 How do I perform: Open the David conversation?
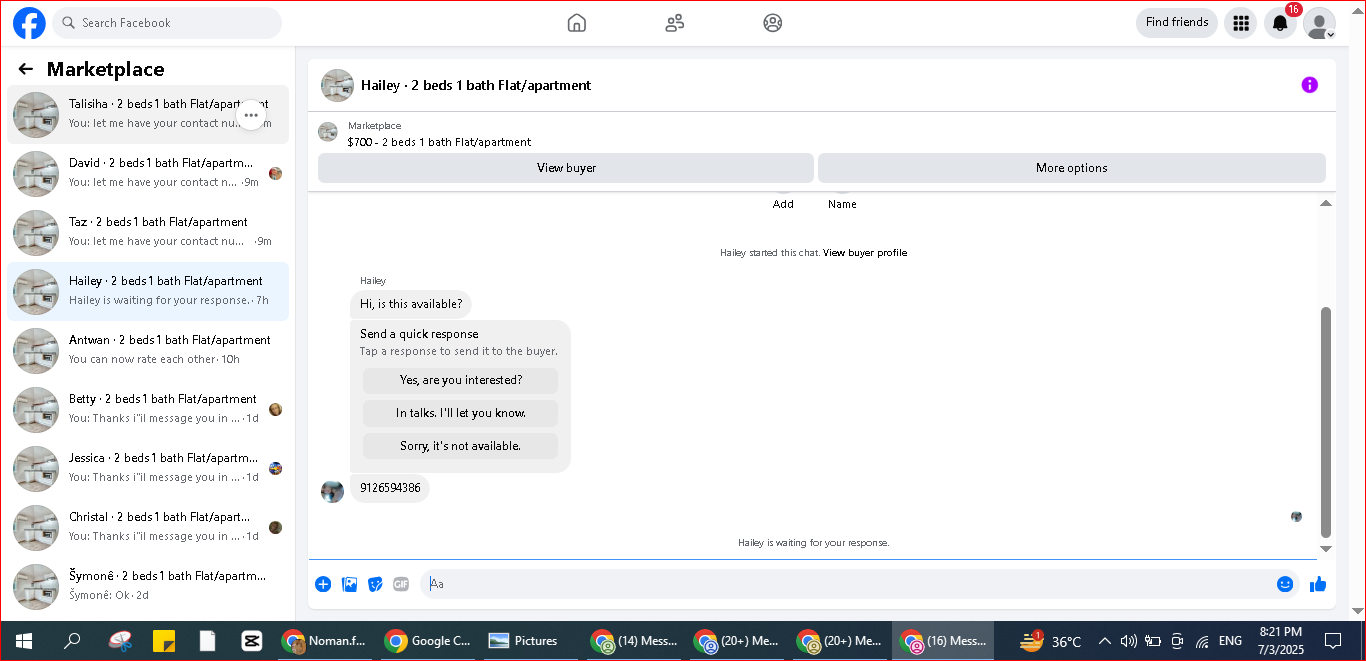[148, 174]
